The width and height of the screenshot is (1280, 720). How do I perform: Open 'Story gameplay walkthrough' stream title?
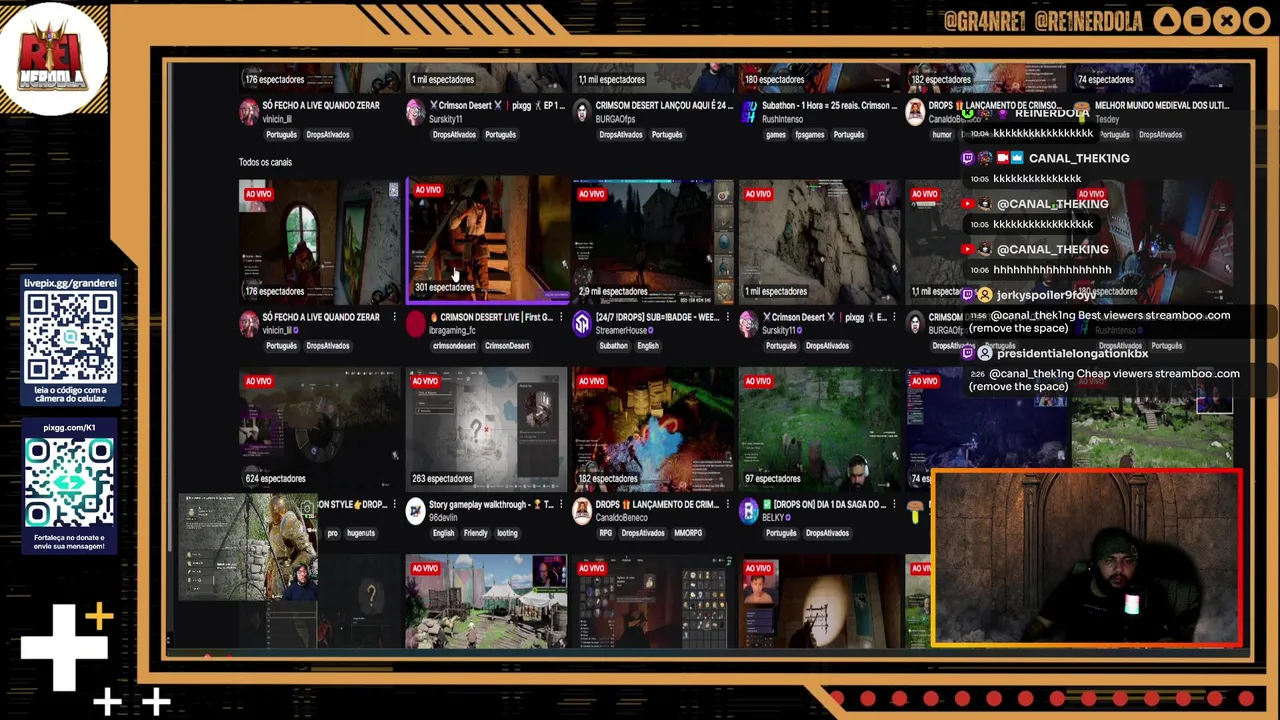pos(491,505)
